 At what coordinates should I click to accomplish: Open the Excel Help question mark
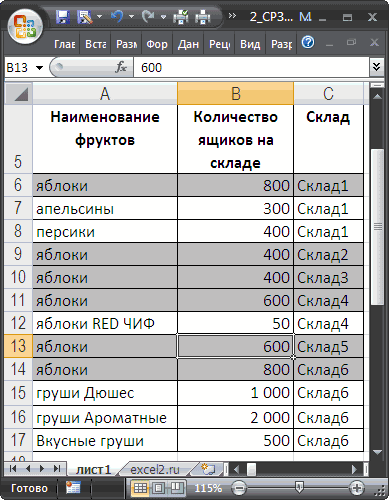pyautogui.click(x=308, y=42)
